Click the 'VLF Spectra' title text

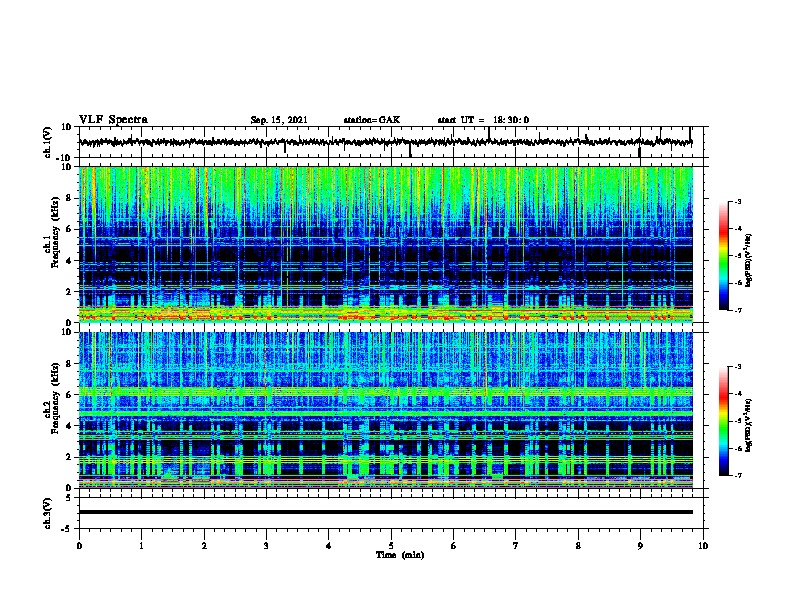(x=113, y=120)
